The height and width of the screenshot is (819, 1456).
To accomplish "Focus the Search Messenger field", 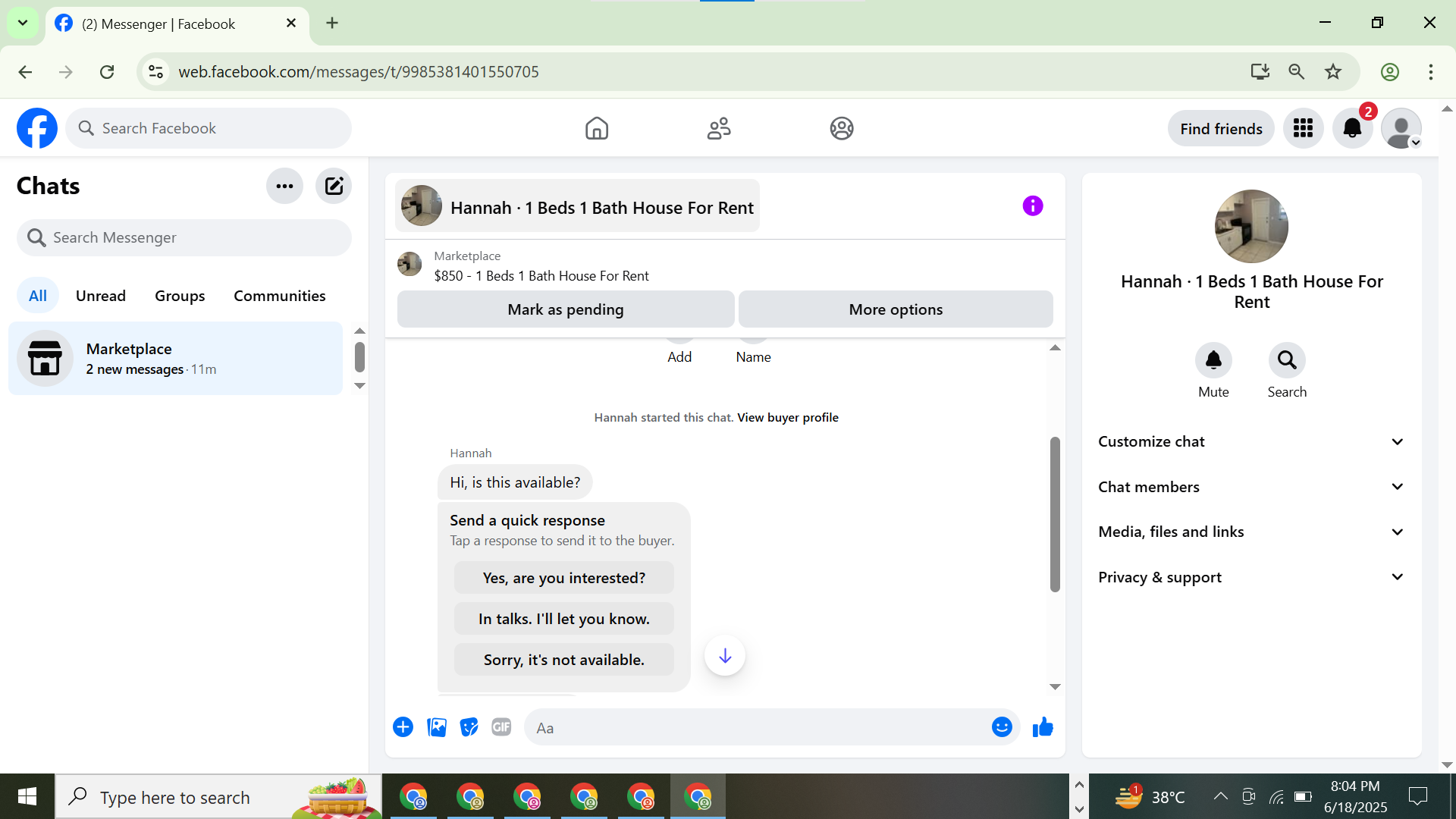I will (184, 238).
